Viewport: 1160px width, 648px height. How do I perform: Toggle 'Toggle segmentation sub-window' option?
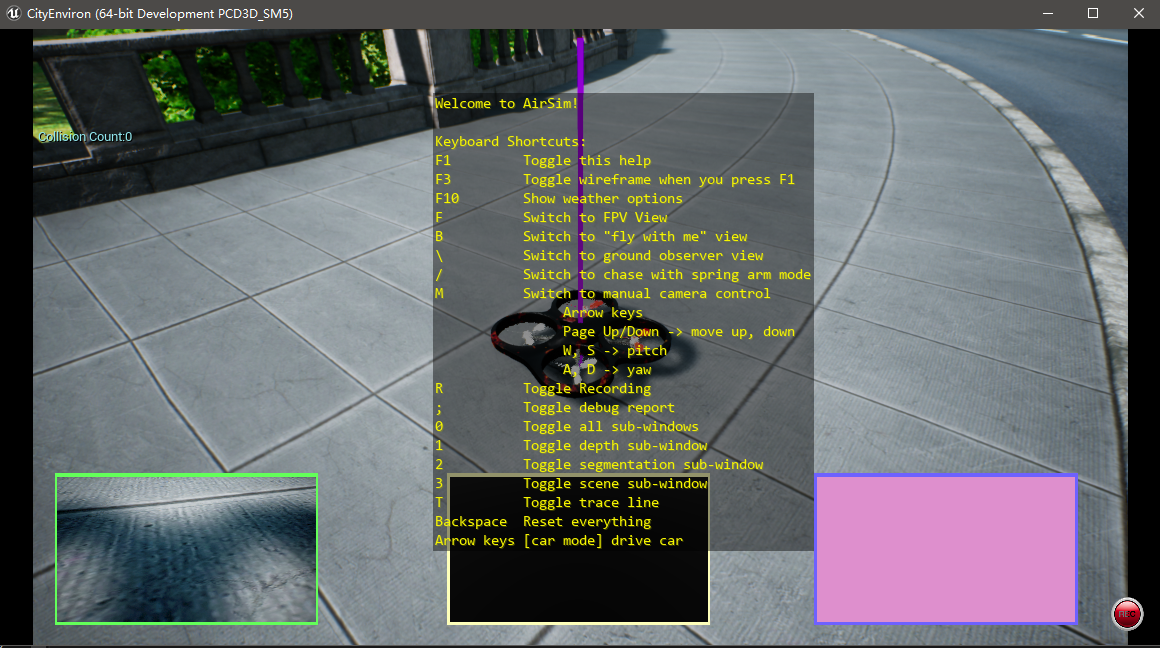click(x=643, y=464)
